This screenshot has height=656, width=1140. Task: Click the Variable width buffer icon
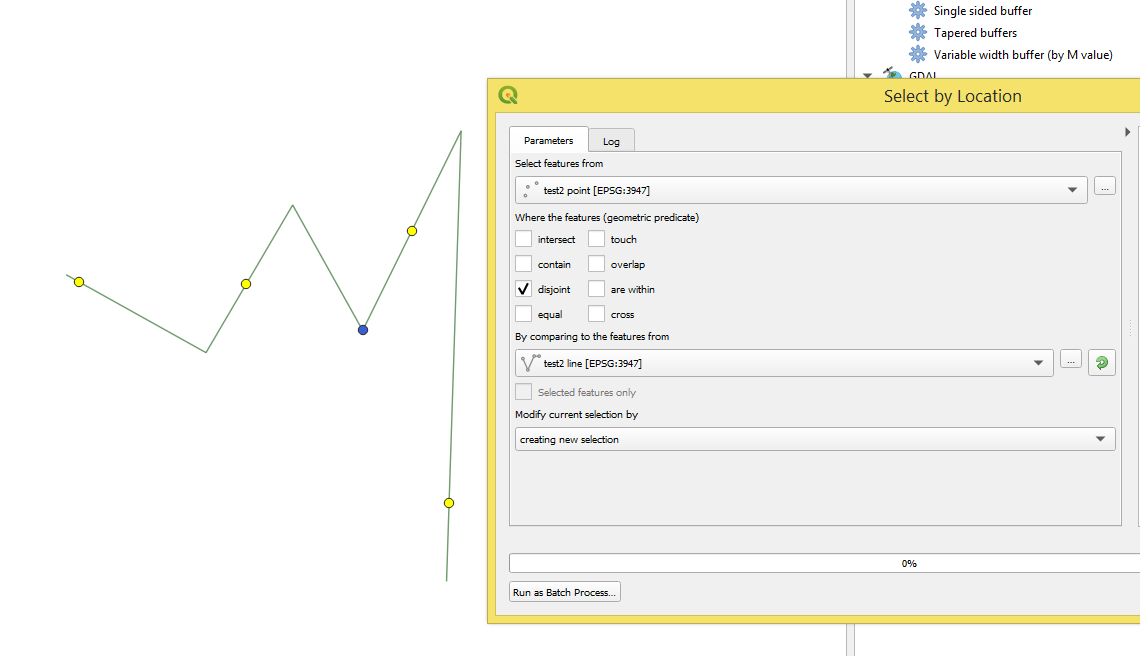(x=917, y=54)
